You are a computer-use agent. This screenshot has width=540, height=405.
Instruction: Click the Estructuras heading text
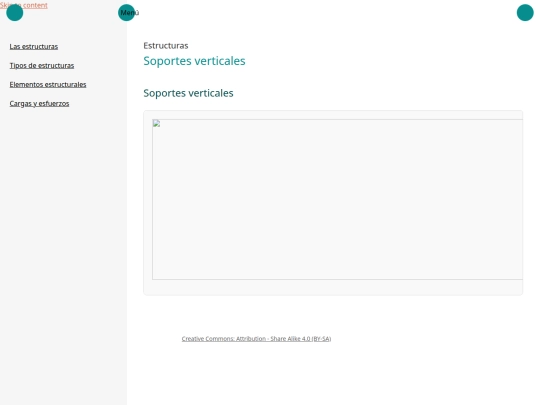166,45
